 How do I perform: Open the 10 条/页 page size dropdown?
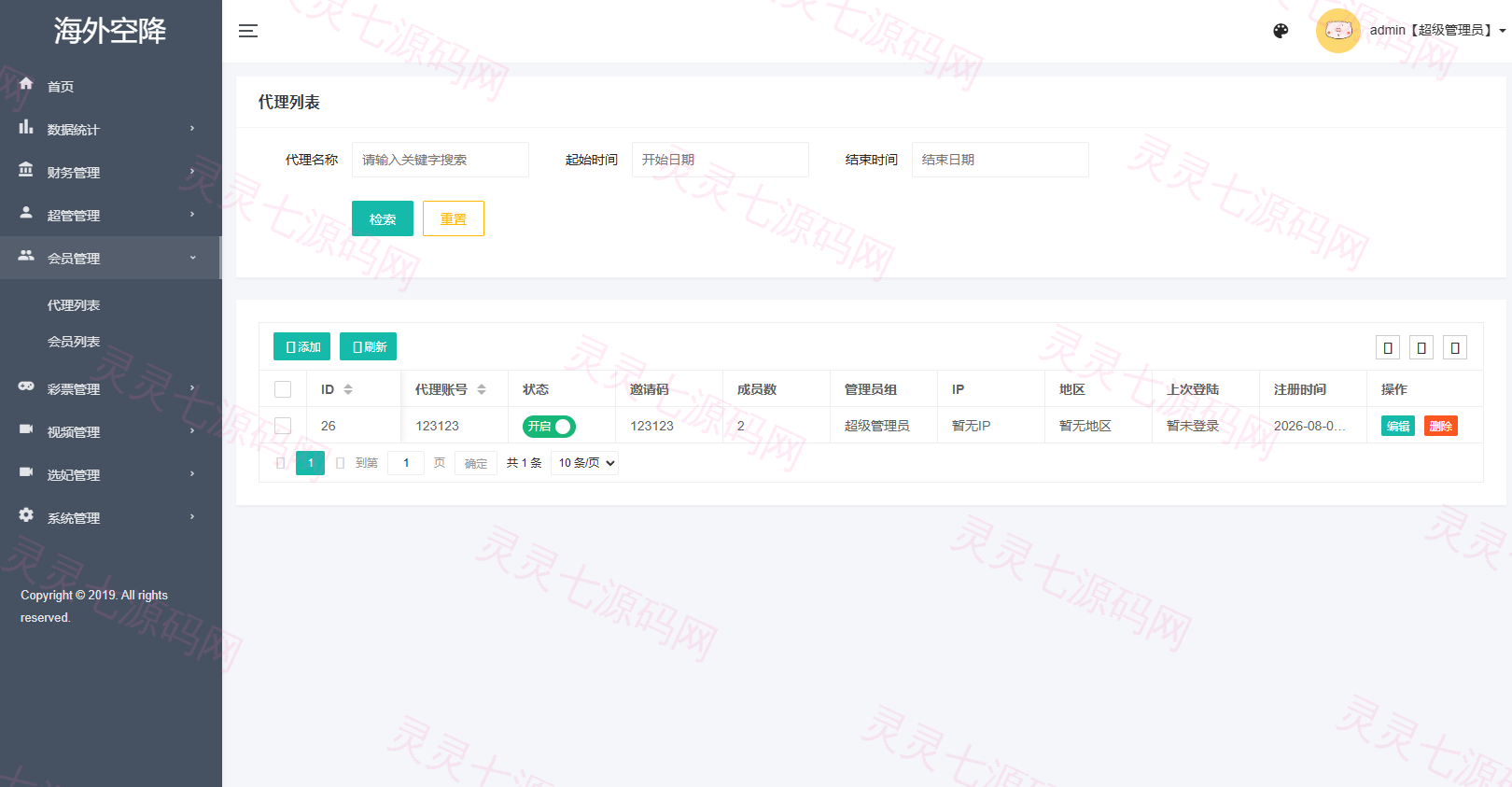point(585,463)
